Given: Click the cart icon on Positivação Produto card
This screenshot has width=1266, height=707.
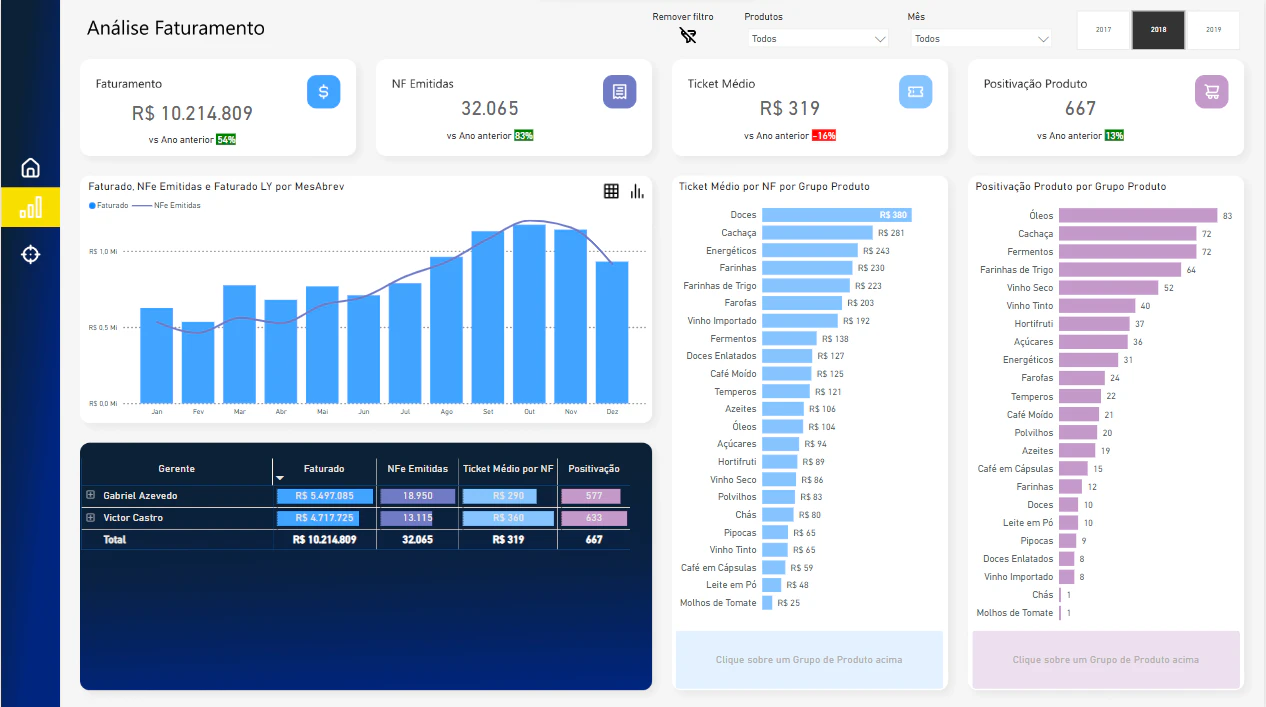Looking at the screenshot, I should [1211, 92].
